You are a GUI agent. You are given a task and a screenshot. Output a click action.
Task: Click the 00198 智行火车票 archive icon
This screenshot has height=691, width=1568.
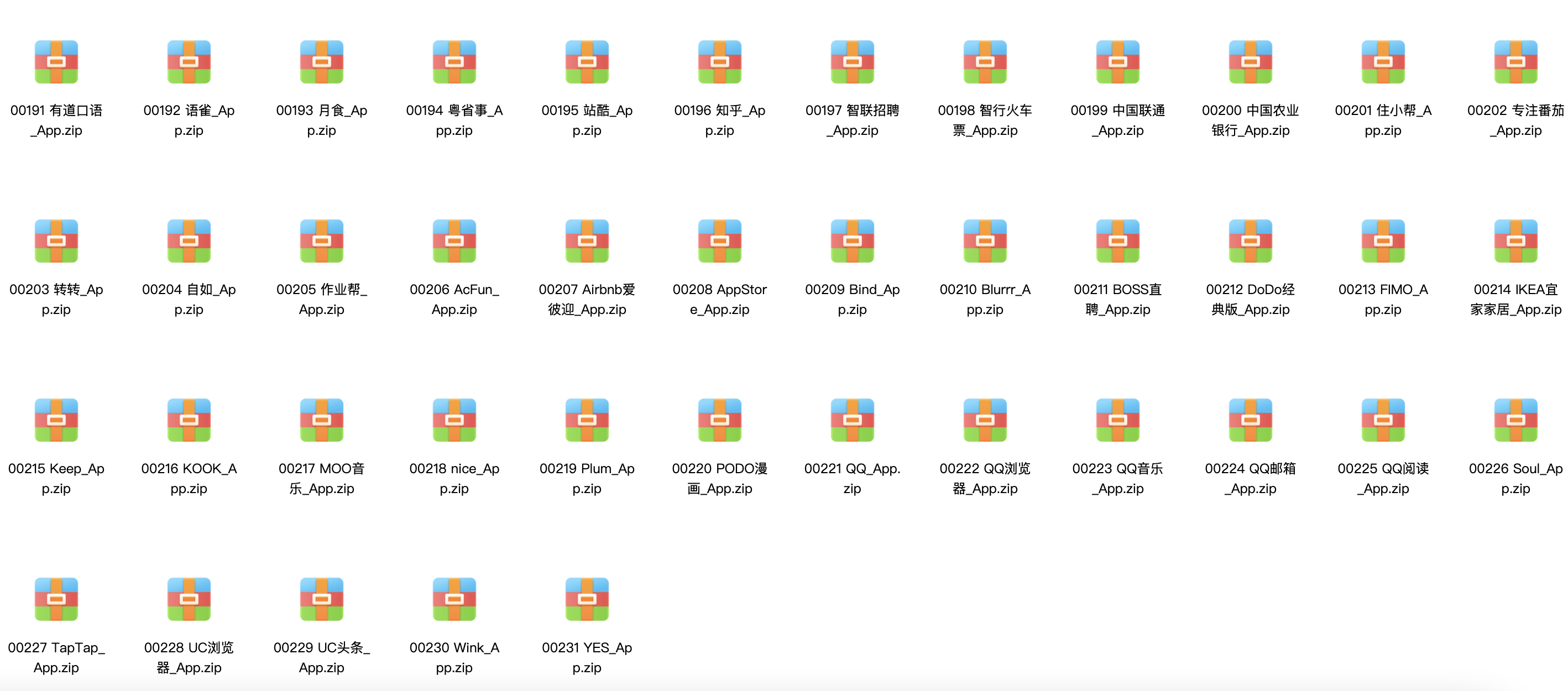pyautogui.click(x=985, y=62)
